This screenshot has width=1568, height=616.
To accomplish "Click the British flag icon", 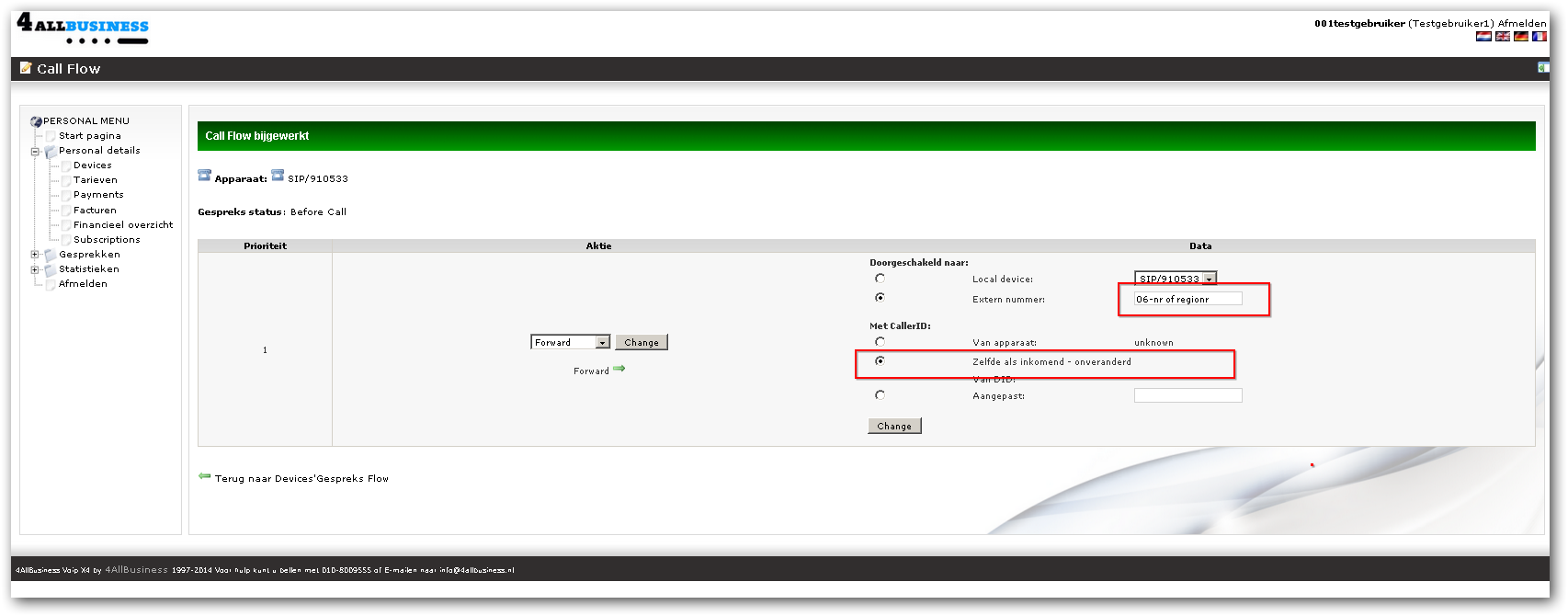I will [x=1503, y=37].
